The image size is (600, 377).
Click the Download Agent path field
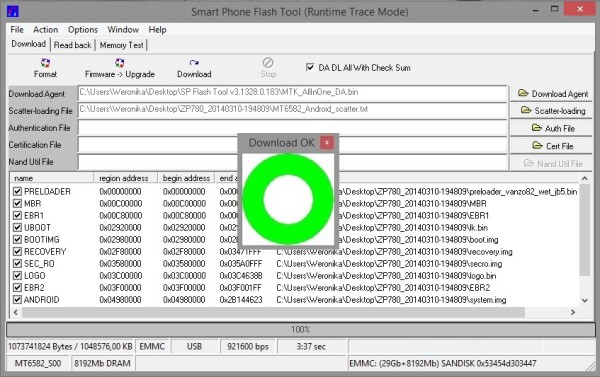click(292, 93)
